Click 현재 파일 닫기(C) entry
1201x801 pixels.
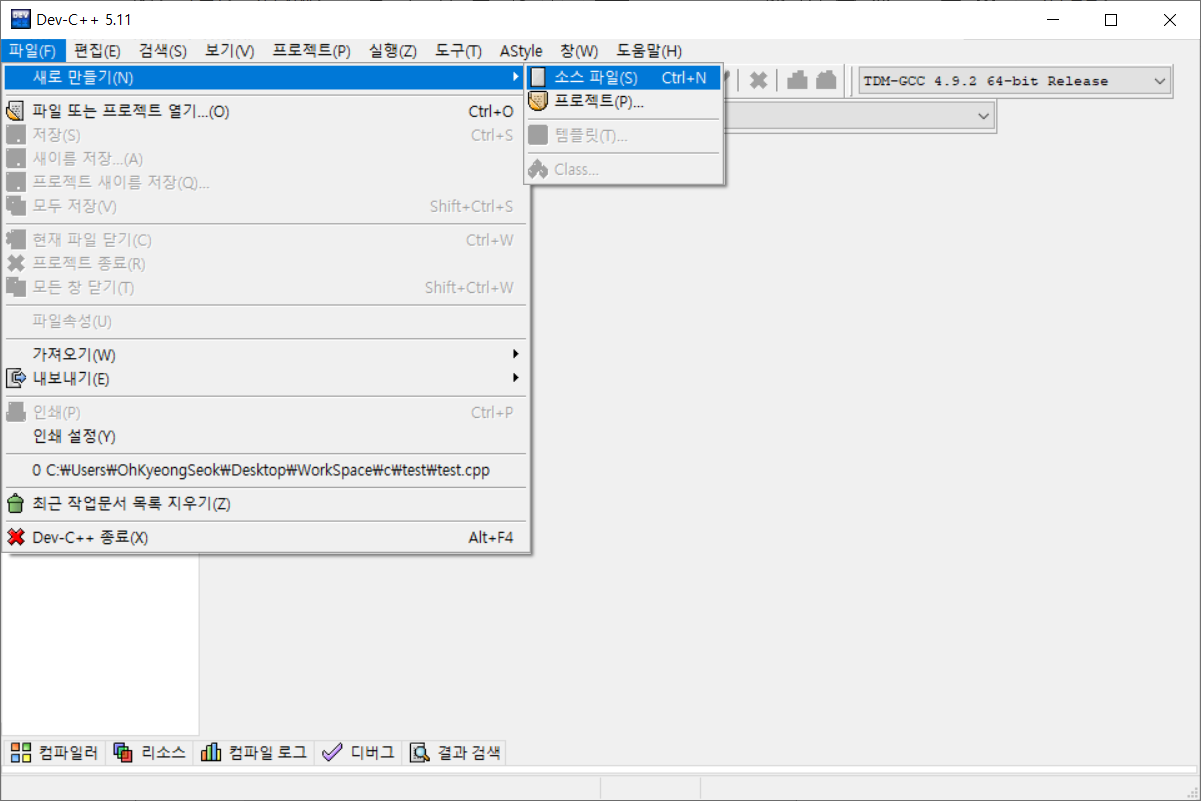(x=266, y=240)
